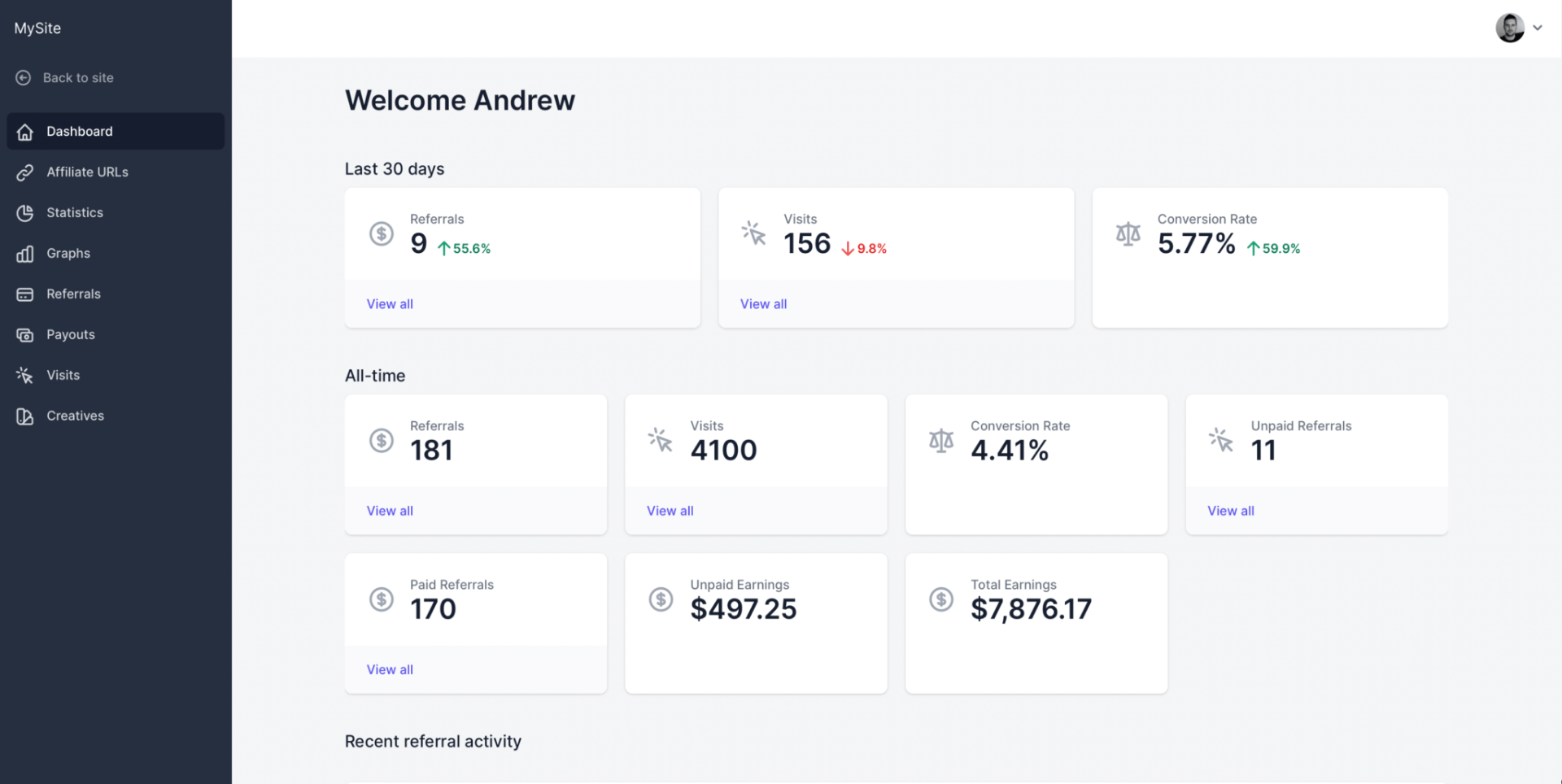
Task: Select Dashboard in the sidebar menu
Action: pos(79,131)
